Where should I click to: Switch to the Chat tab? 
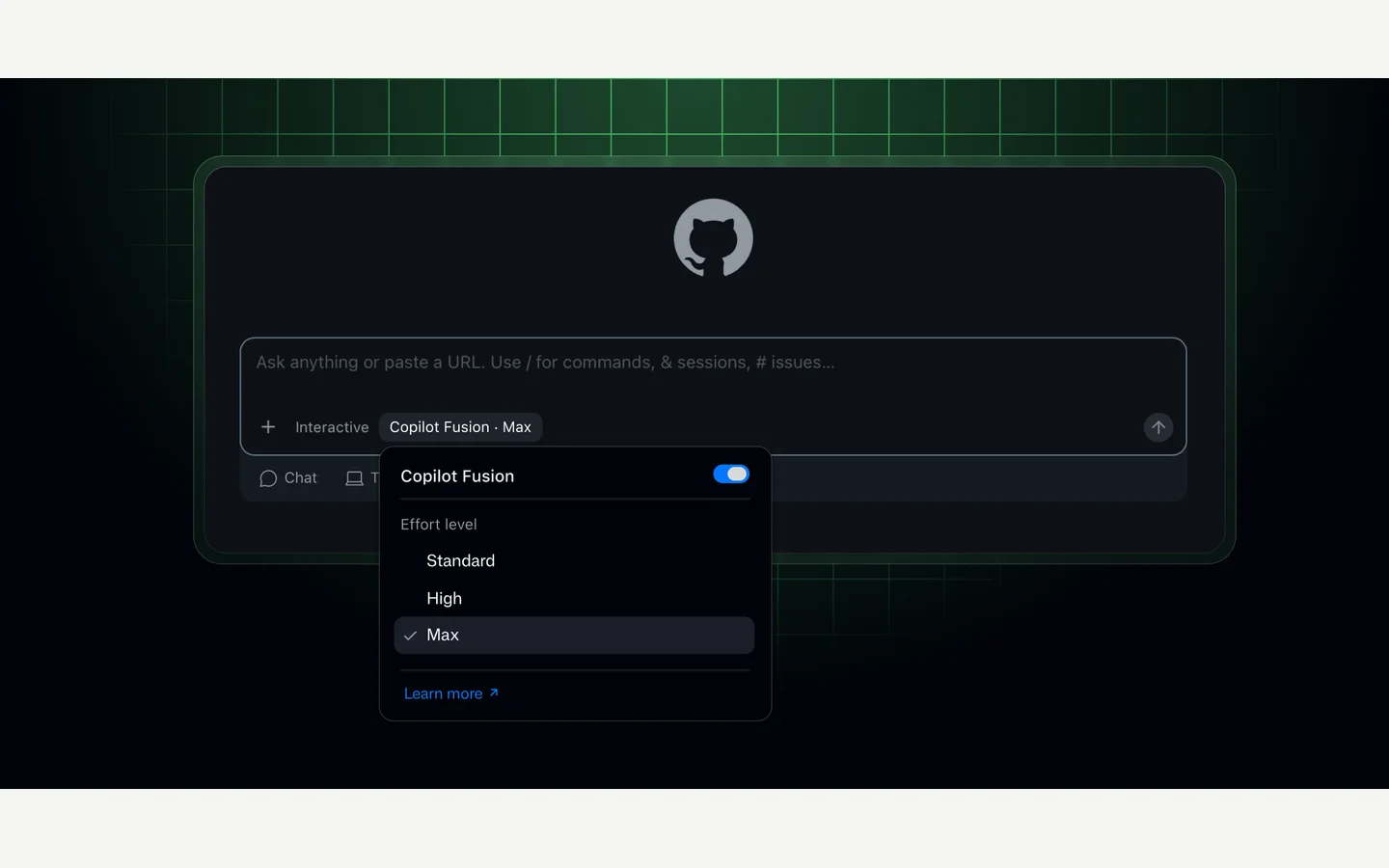point(288,478)
